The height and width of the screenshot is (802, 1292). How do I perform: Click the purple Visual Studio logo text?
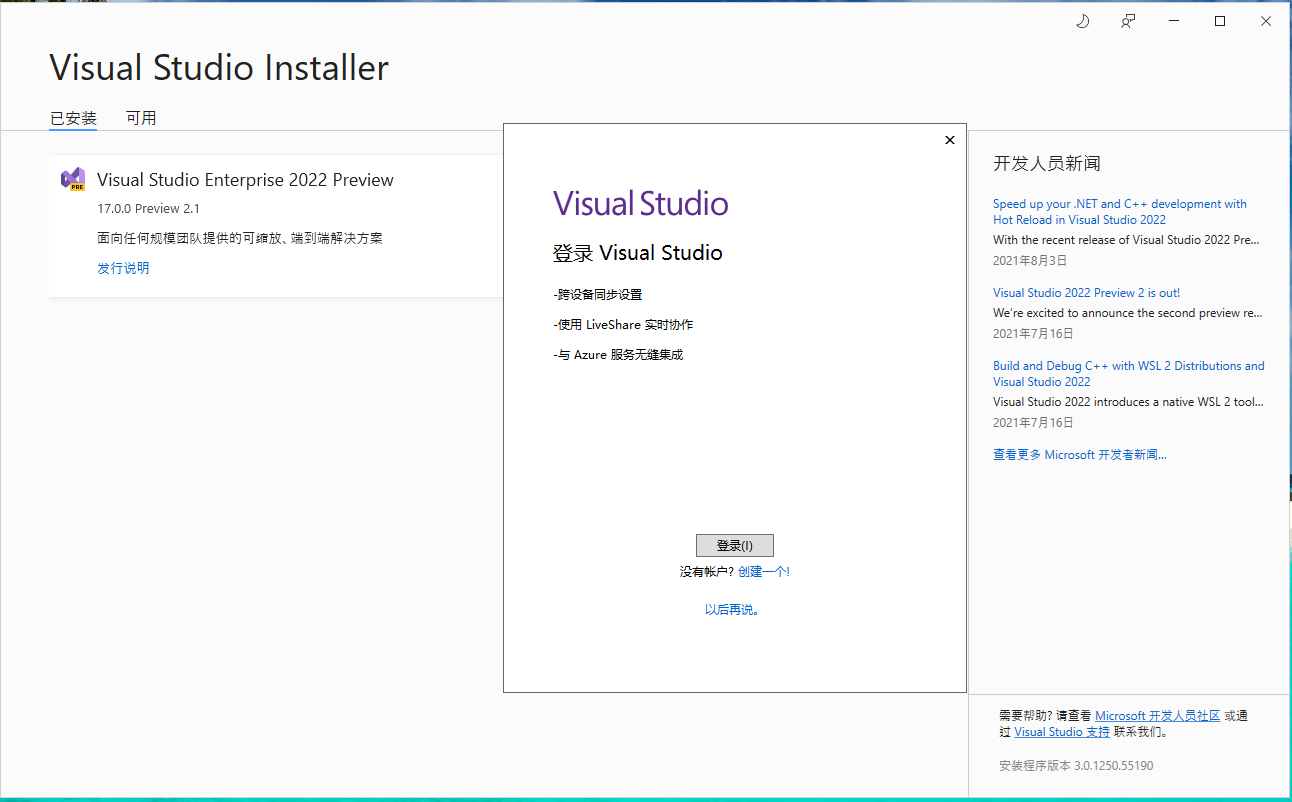[641, 204]
